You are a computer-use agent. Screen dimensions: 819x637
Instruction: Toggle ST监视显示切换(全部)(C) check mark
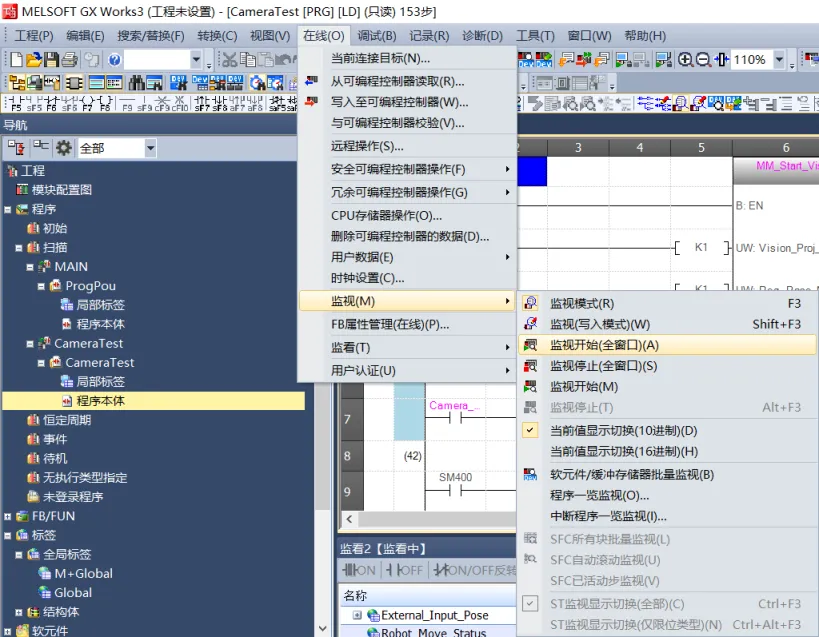(x=530, y=604)
